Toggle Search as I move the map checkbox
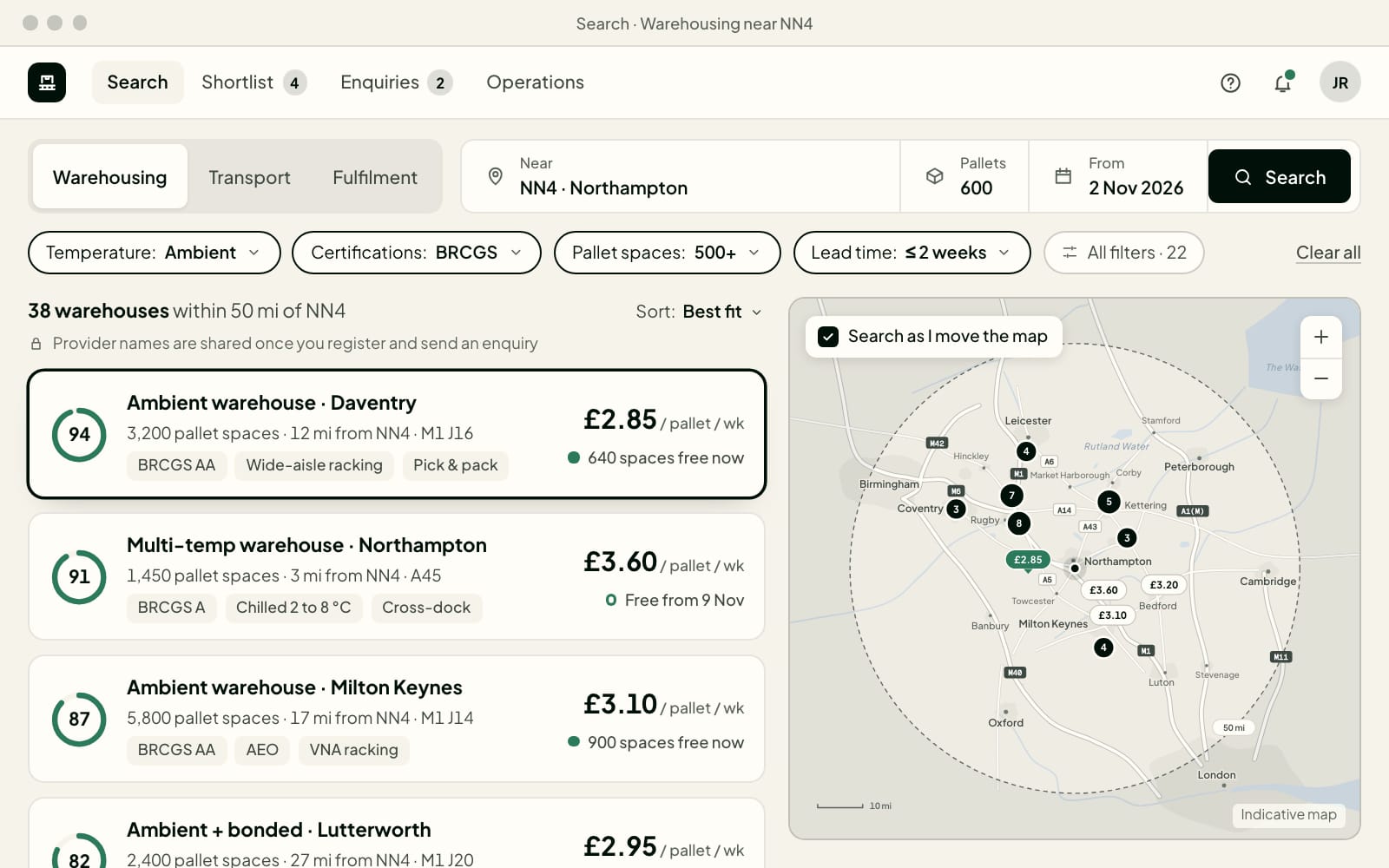 tap(828, 337)
